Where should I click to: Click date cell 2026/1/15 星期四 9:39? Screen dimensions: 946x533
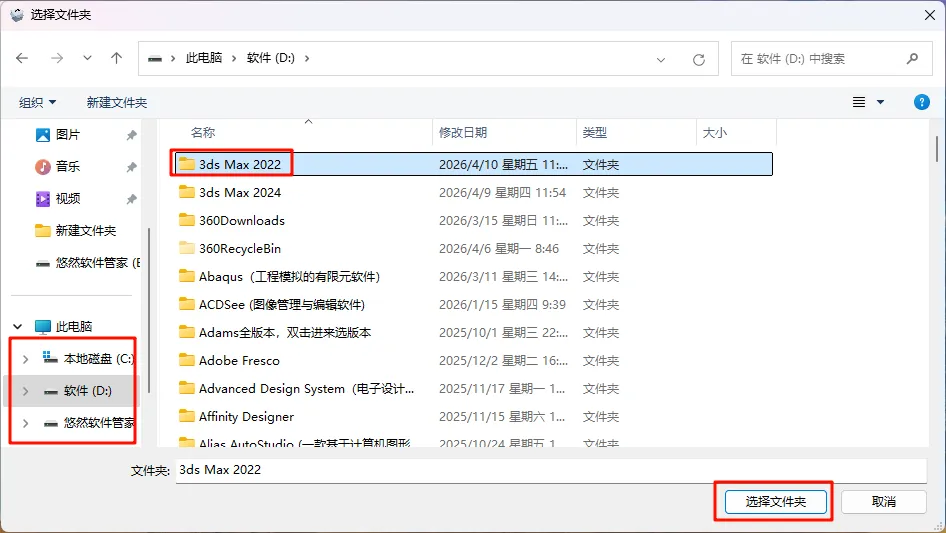tap(502, 305)
